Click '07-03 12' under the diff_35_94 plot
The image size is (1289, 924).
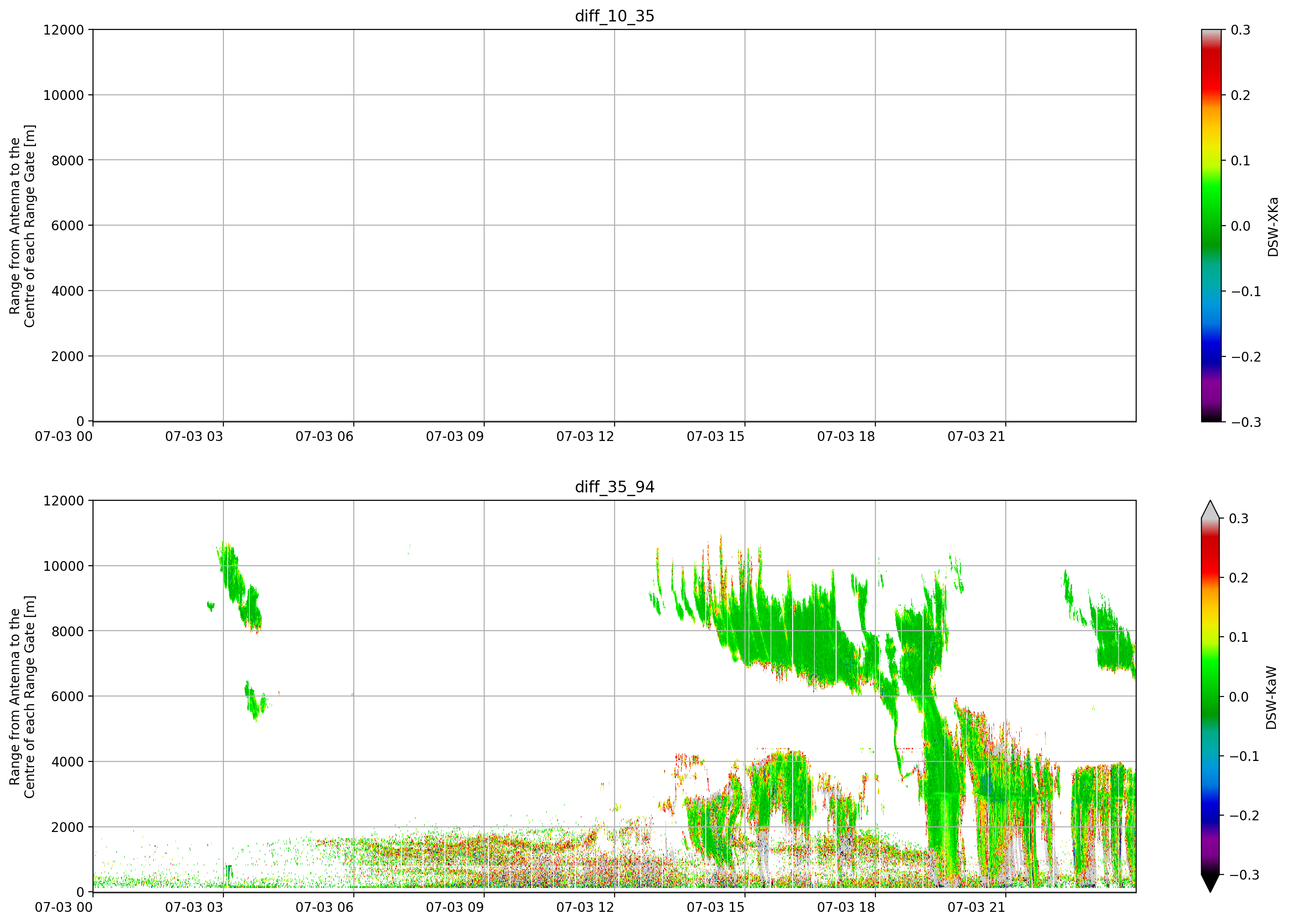coord(586,907)
